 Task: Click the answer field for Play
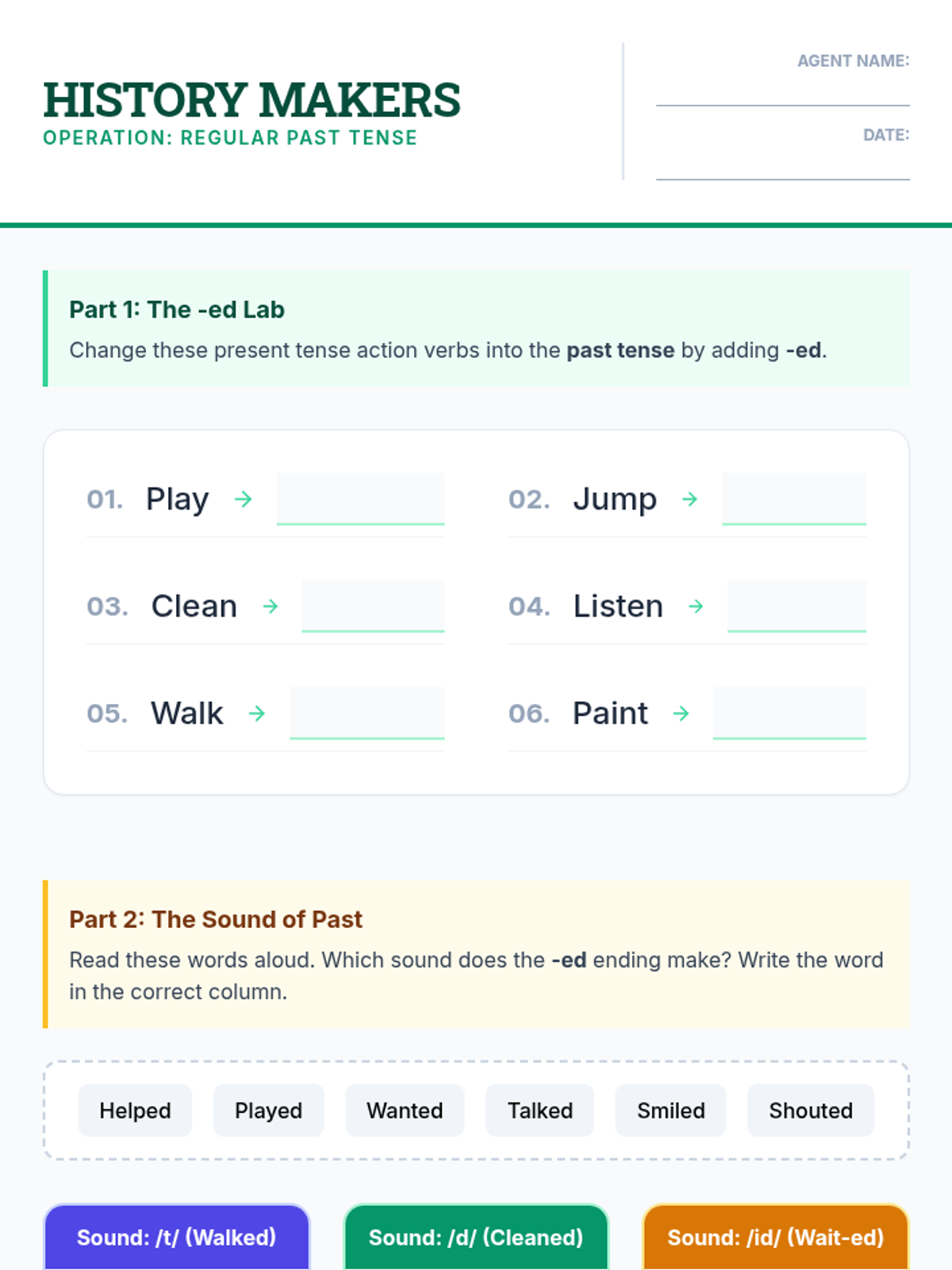[360, 499]
